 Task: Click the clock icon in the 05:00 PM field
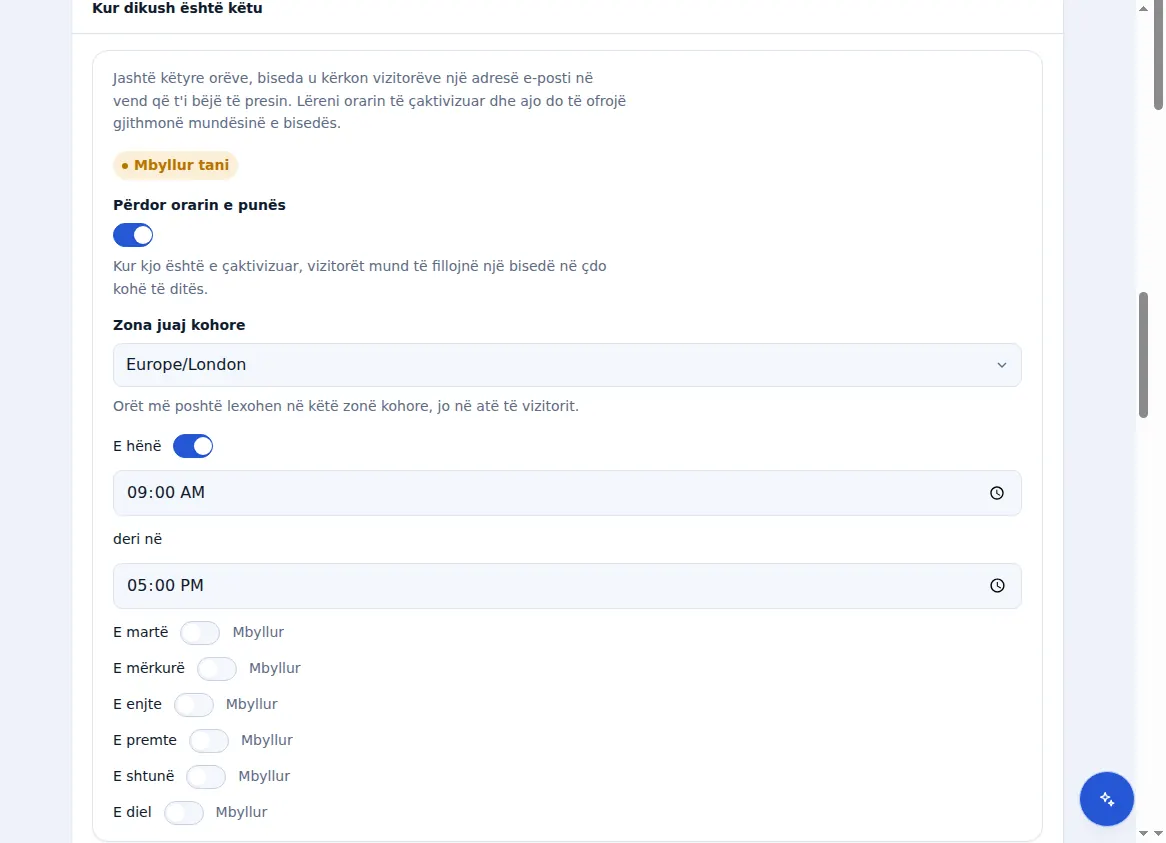point(996,586)
